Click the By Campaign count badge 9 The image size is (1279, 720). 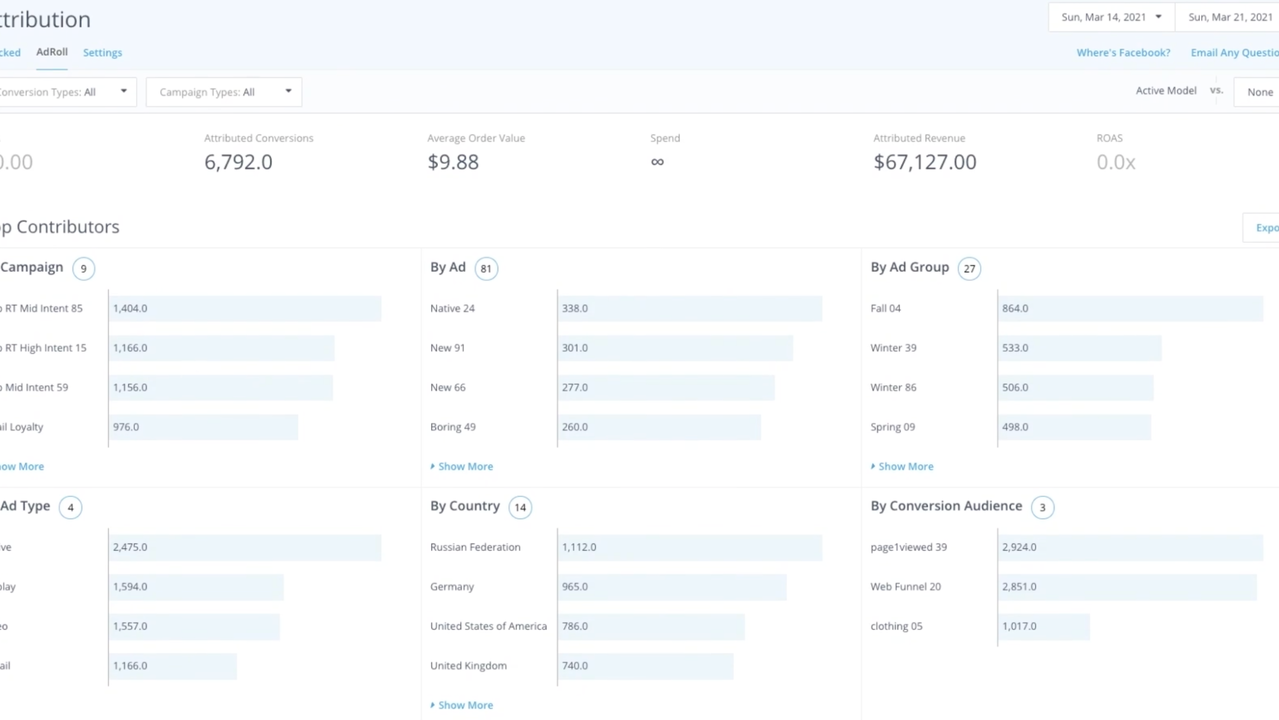[83, 269]
